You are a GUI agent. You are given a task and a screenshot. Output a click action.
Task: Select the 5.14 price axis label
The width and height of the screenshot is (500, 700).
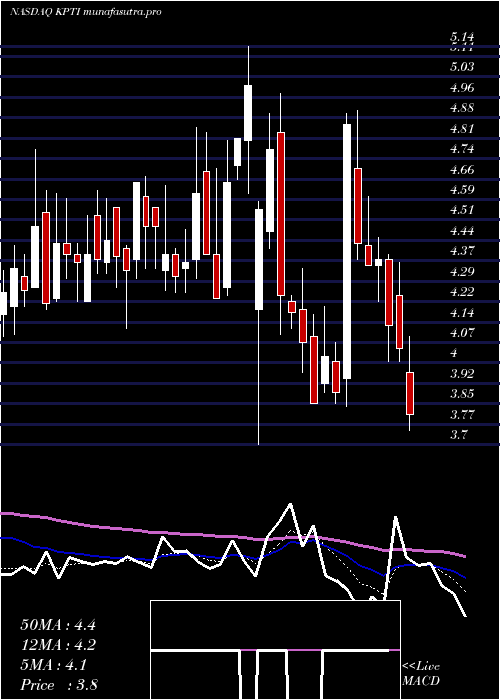[x=462, y=37]
